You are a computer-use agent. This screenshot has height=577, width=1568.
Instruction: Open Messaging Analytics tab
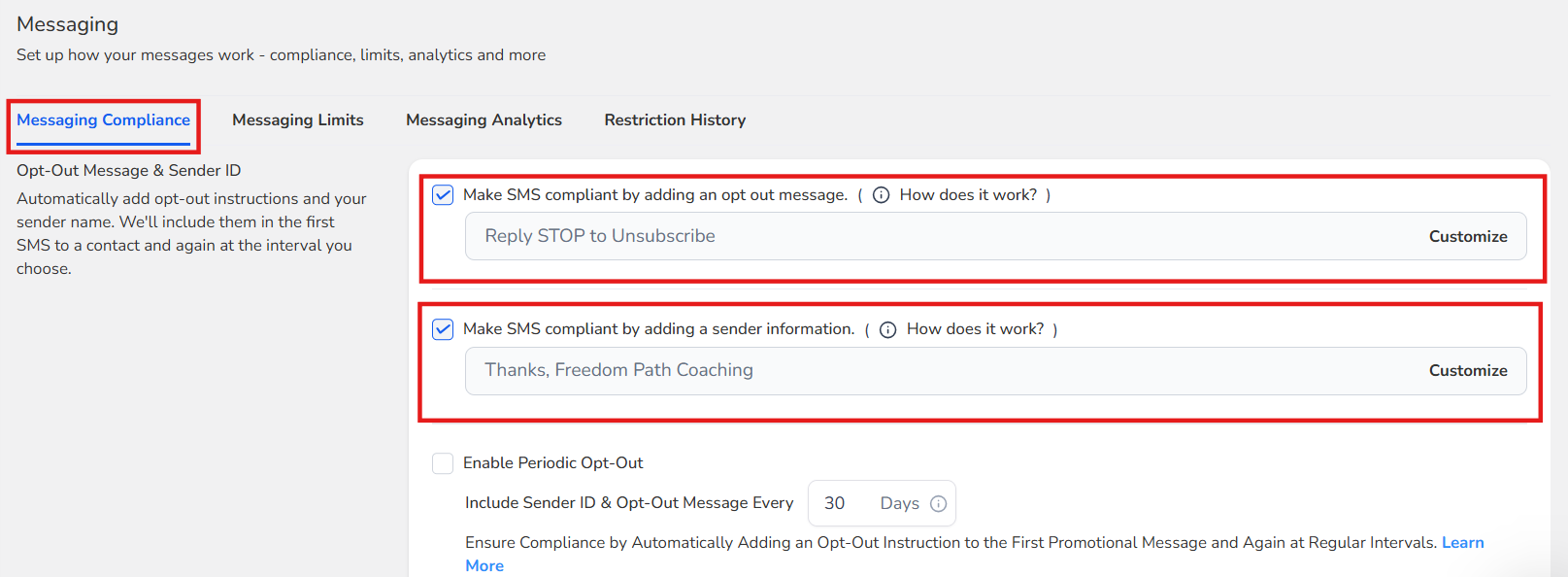(484, 120)
